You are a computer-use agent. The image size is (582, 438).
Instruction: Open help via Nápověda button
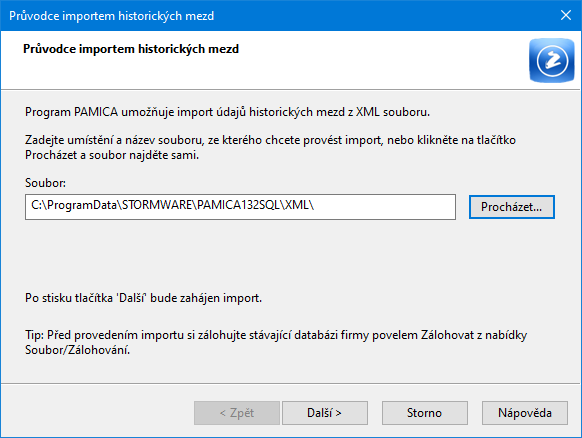coord(525,413)
